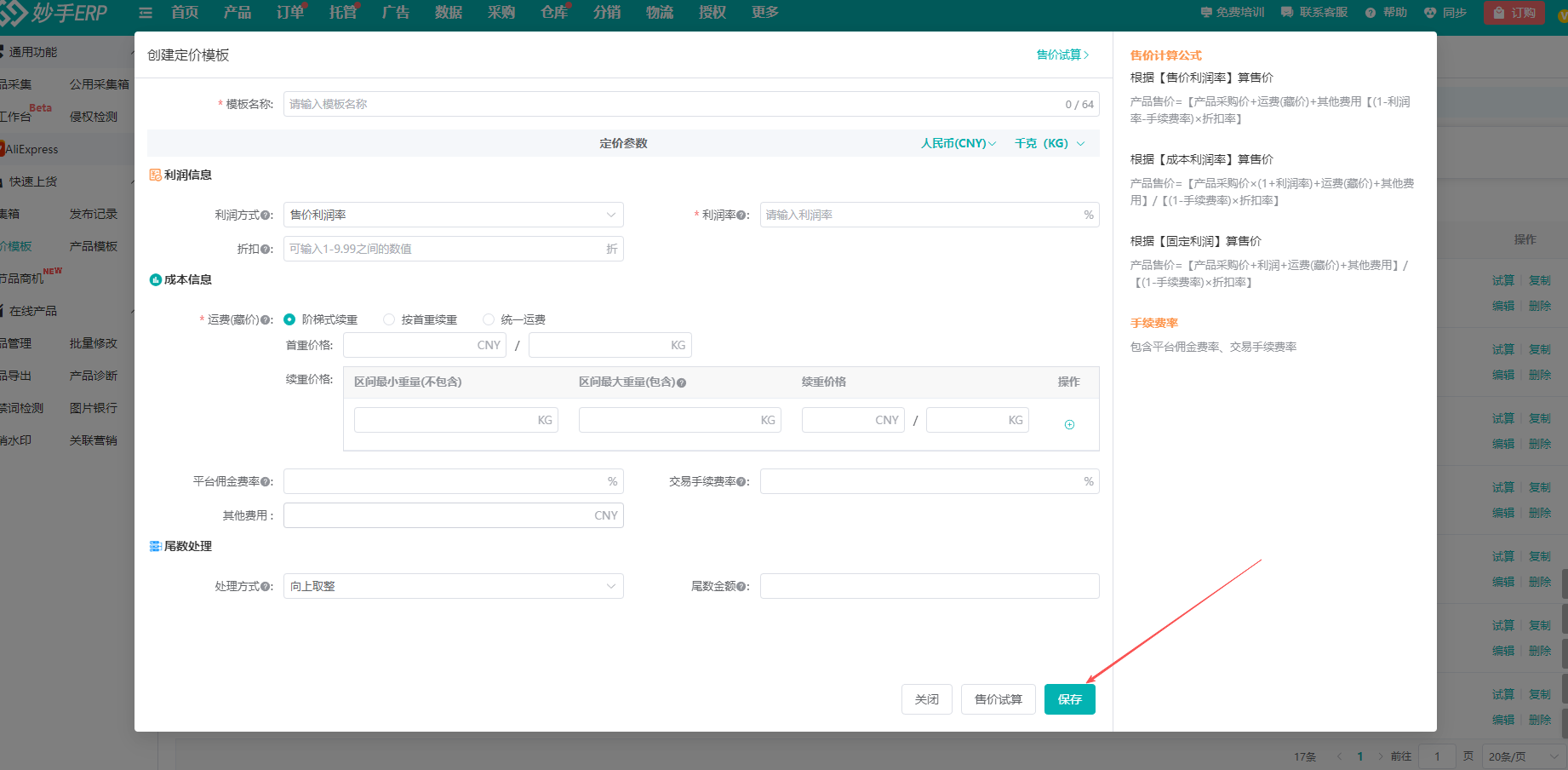The image size is (1568, 770).
Task: Click the 售价试算 link at dialog top
Action: click(1062, 55)
